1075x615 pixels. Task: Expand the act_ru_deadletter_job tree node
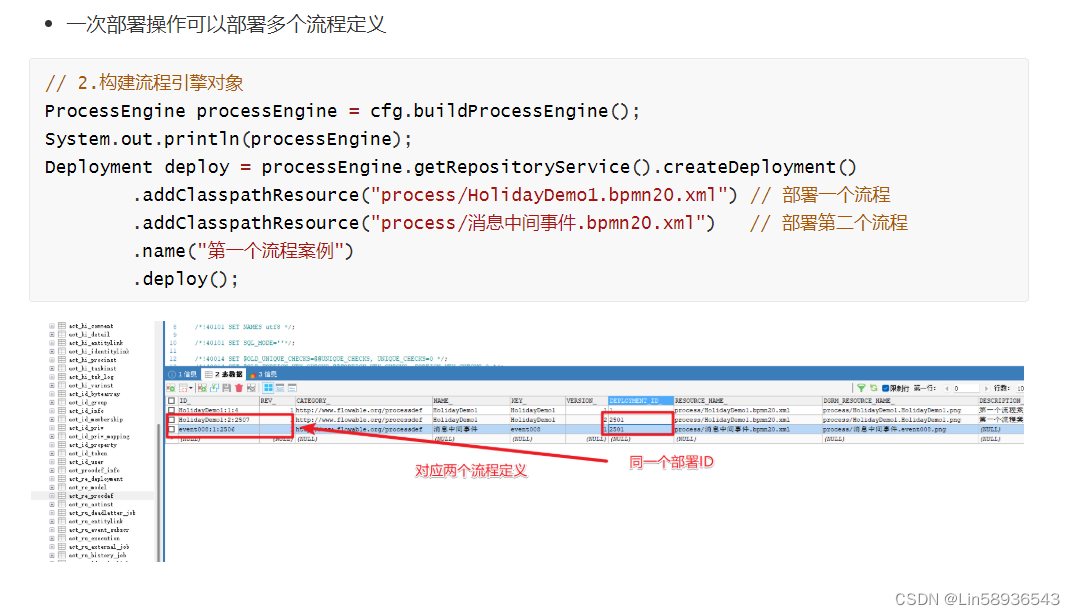[x=51, y=513]
